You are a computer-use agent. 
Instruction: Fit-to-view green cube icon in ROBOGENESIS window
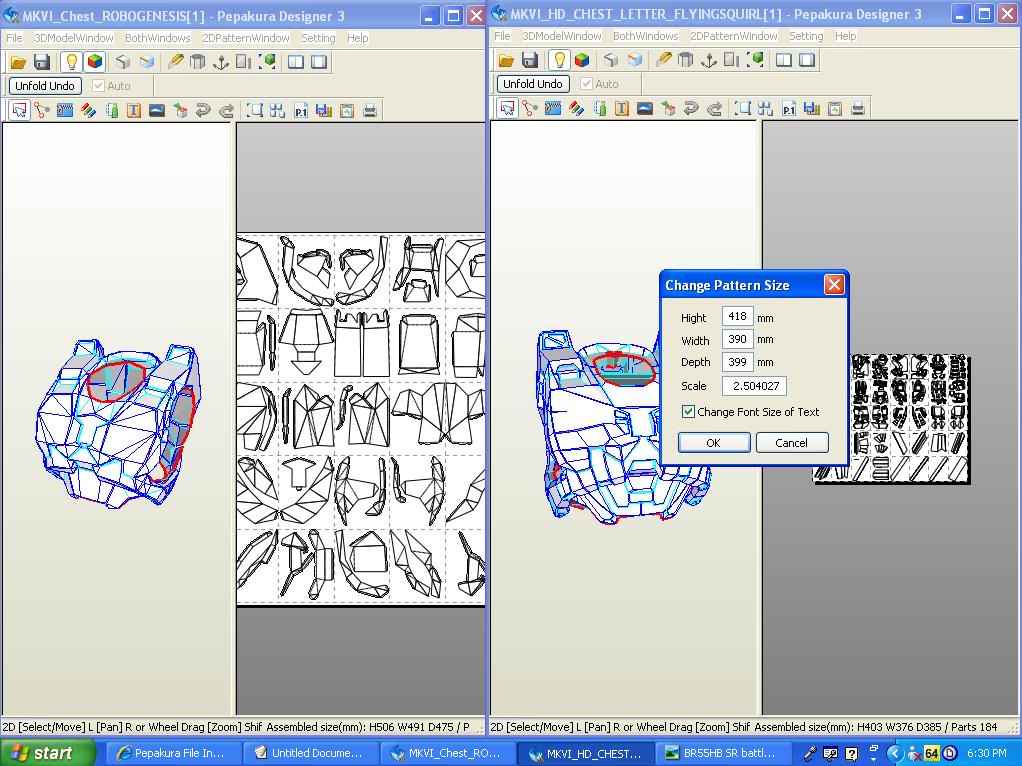click(x=268, y=62)
